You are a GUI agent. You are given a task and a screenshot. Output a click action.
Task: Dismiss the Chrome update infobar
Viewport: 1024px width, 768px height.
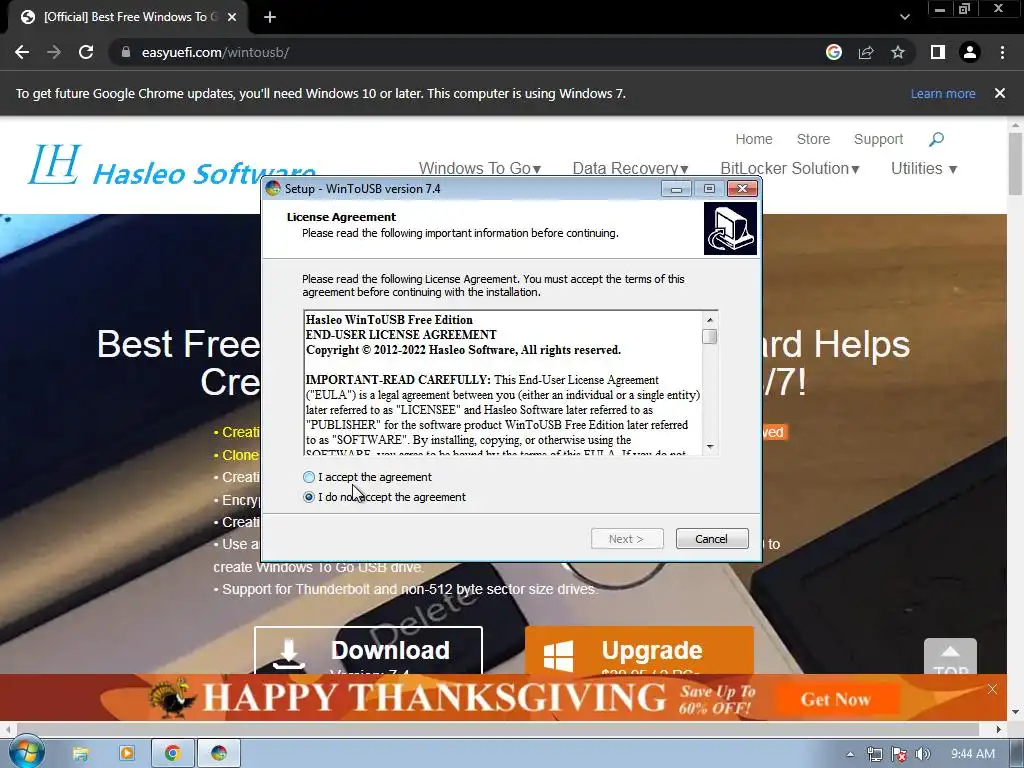(x=1000, y=93)
